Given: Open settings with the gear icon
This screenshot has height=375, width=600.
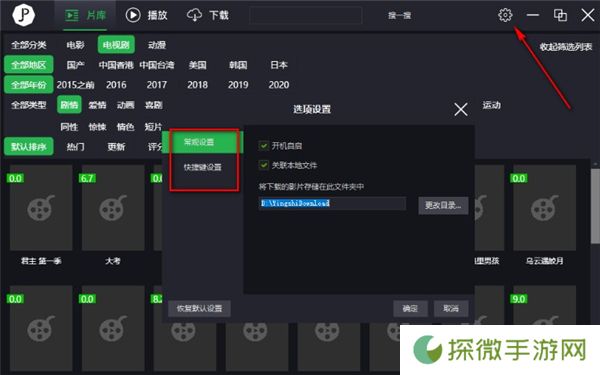Looking at the screenshot, I should [x=505, y=15].
